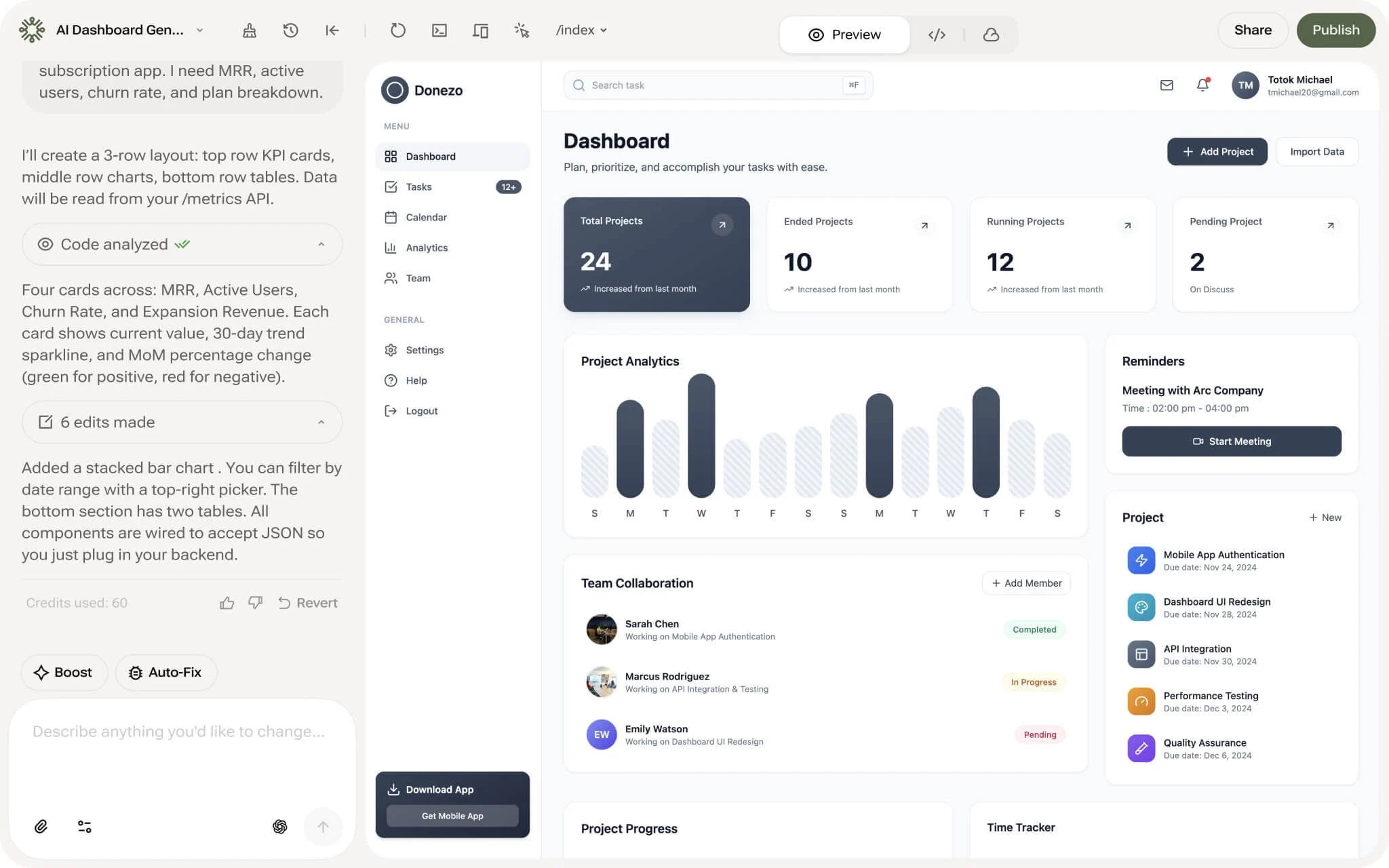The height and width of the screenshot is (868, 1389).
Task: Toggle the Preview mode tab
Action: (844, 35)
